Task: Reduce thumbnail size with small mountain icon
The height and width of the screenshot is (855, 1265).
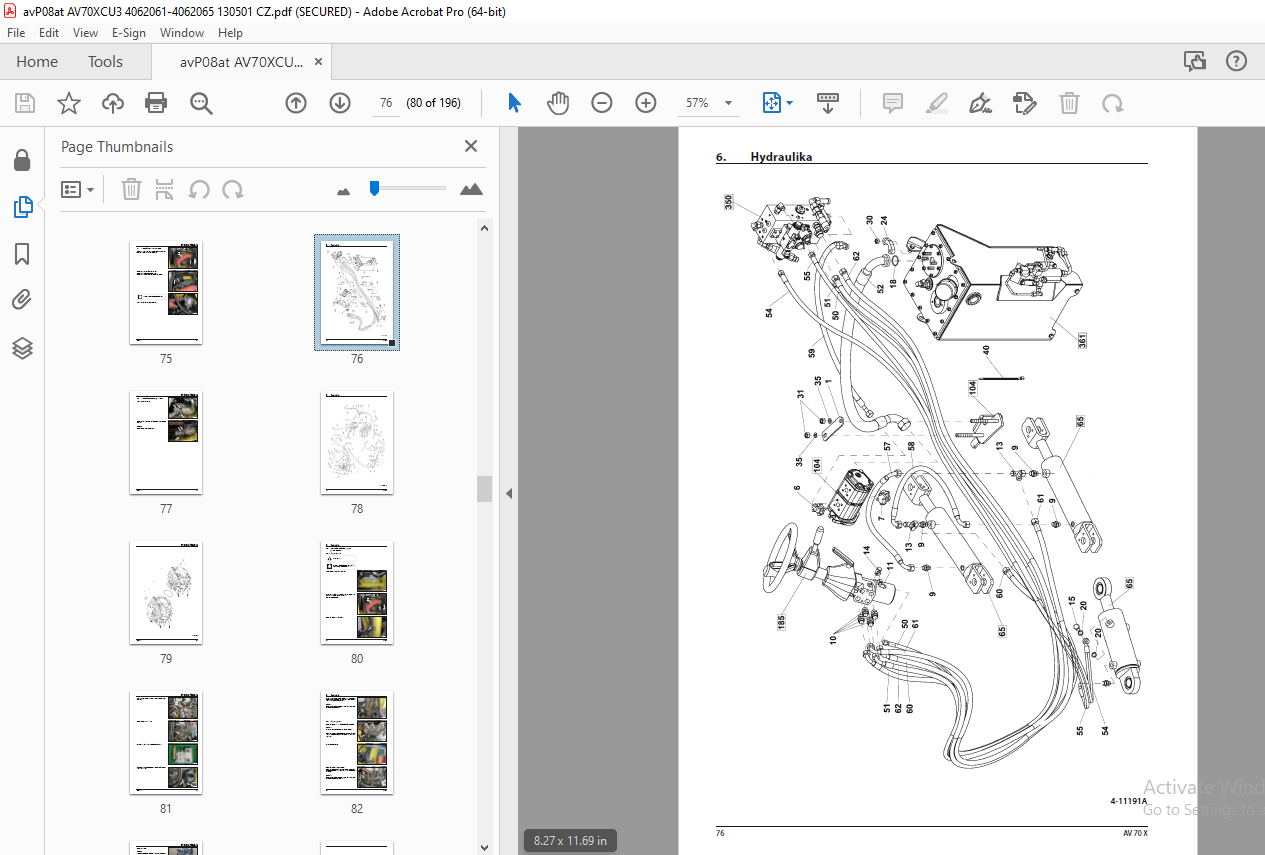Action: tap(344, 190)
